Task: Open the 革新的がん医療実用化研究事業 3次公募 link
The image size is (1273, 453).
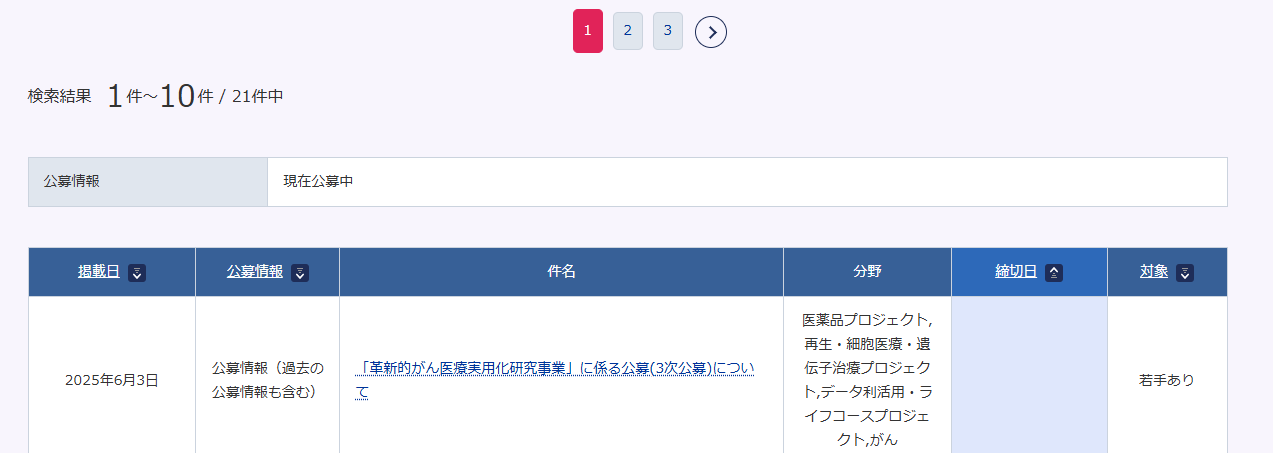Action: coord(554,369)
